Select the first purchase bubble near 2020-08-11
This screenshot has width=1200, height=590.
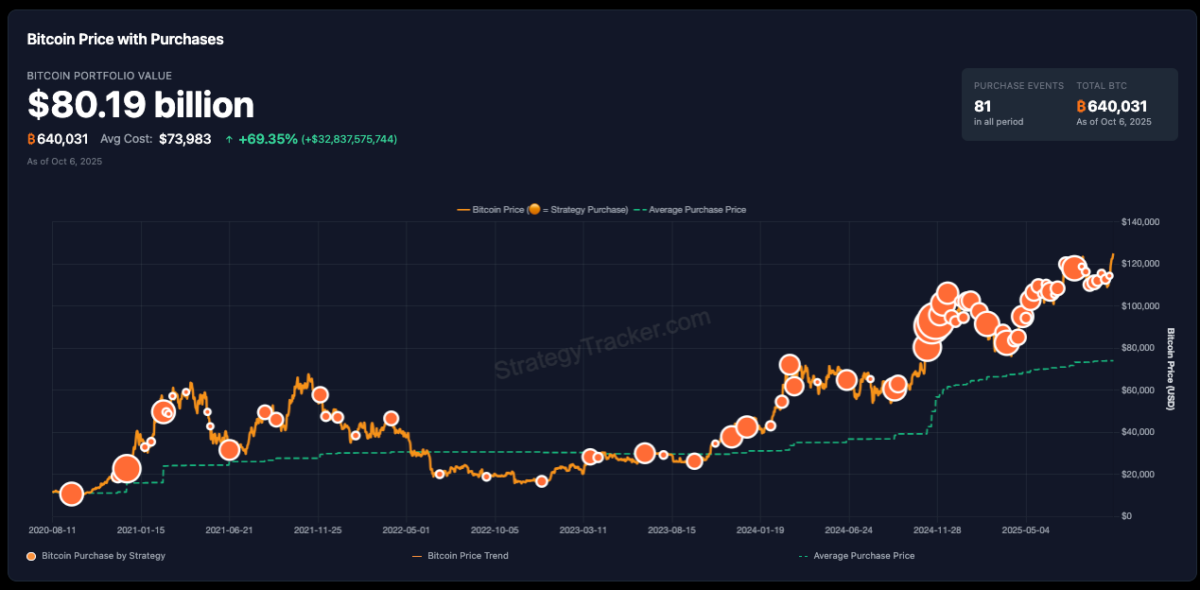pyautogui.click(x=71, y=493)
